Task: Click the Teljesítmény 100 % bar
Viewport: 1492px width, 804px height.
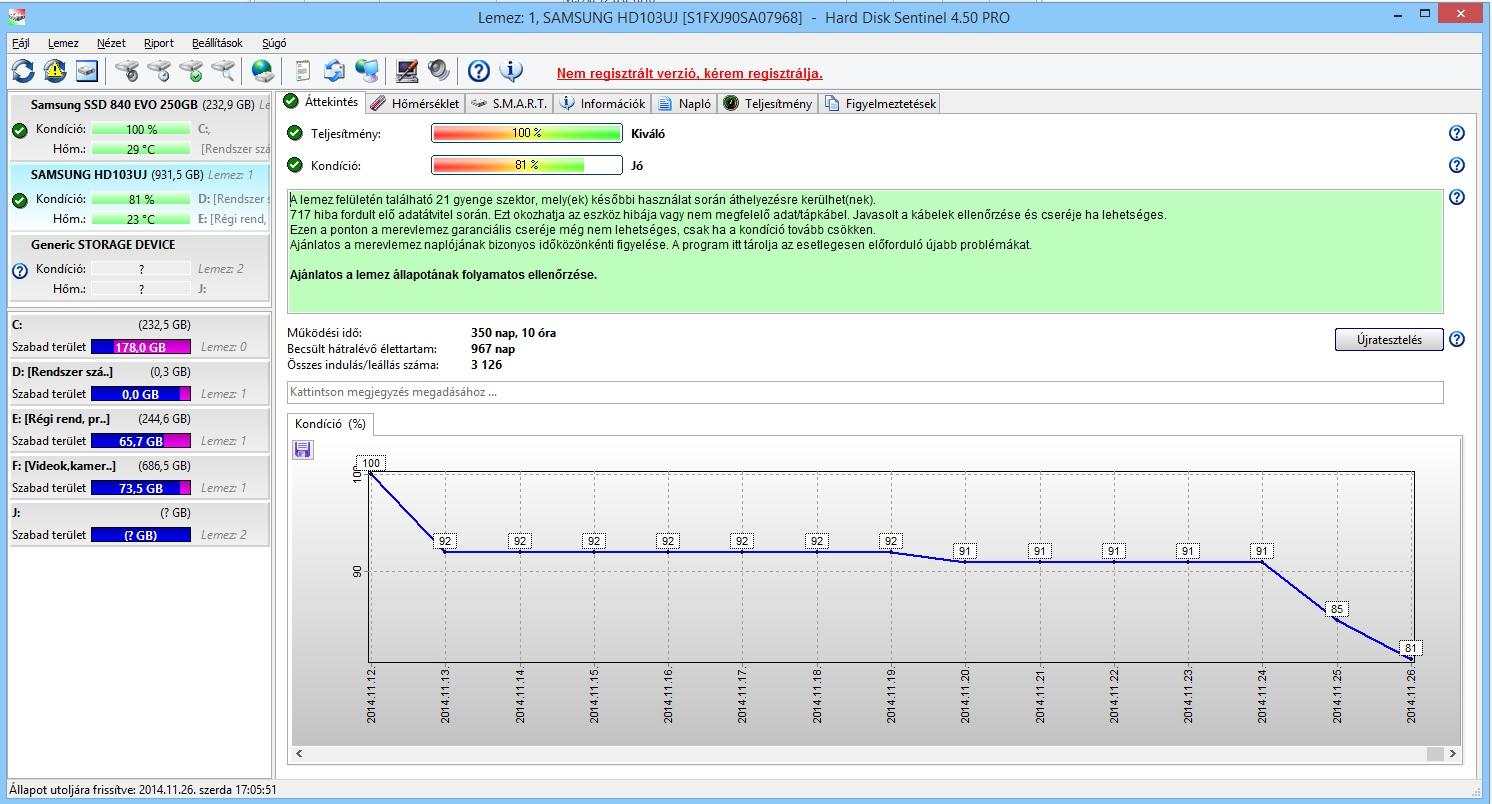Action: 526,133
